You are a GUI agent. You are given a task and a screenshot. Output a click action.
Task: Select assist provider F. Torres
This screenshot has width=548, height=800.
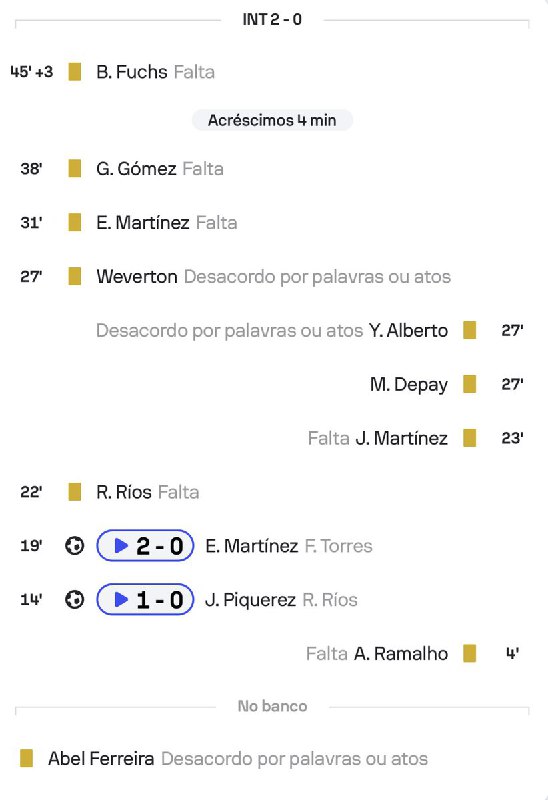pyautogui.click(x=338, y=546)
